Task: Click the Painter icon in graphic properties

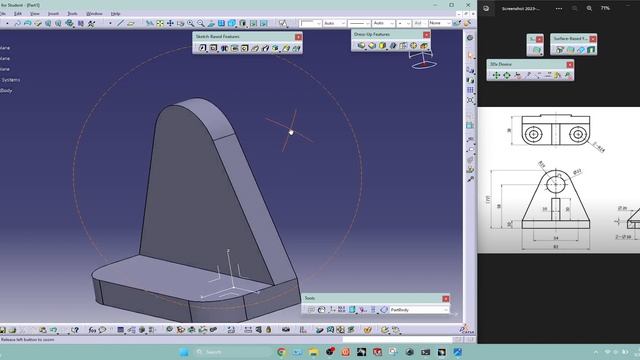Action: tap(457, 24)
